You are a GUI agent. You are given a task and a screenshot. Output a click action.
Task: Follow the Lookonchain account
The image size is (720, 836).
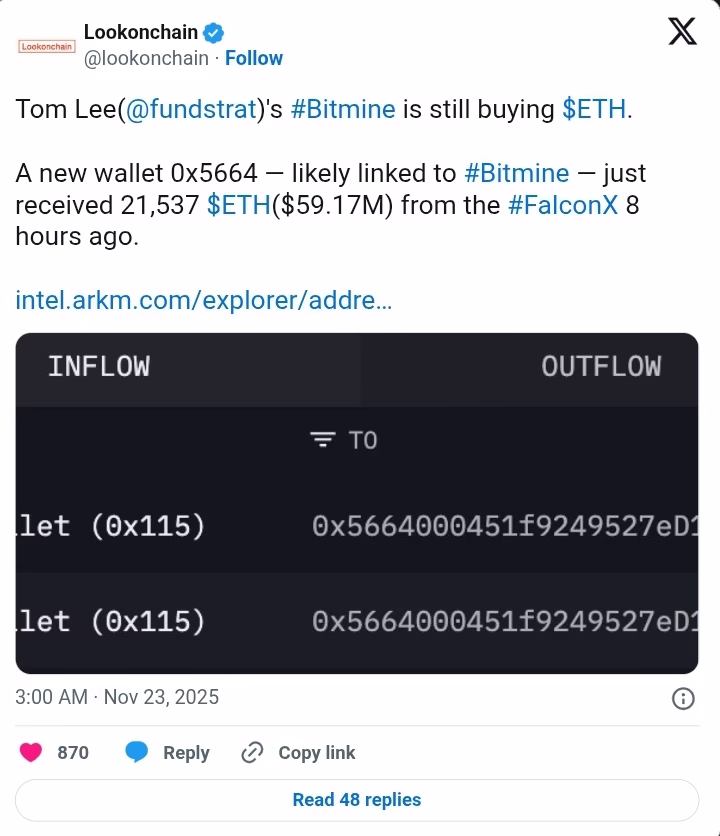[254, 58]
